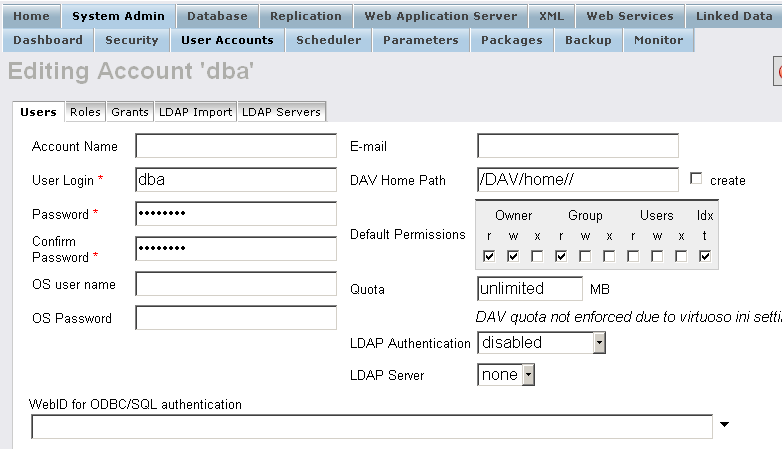This screenshot has height=449, width=782.
Task: Open the LDAP Import tab
Action: click(x=195, y=112)
